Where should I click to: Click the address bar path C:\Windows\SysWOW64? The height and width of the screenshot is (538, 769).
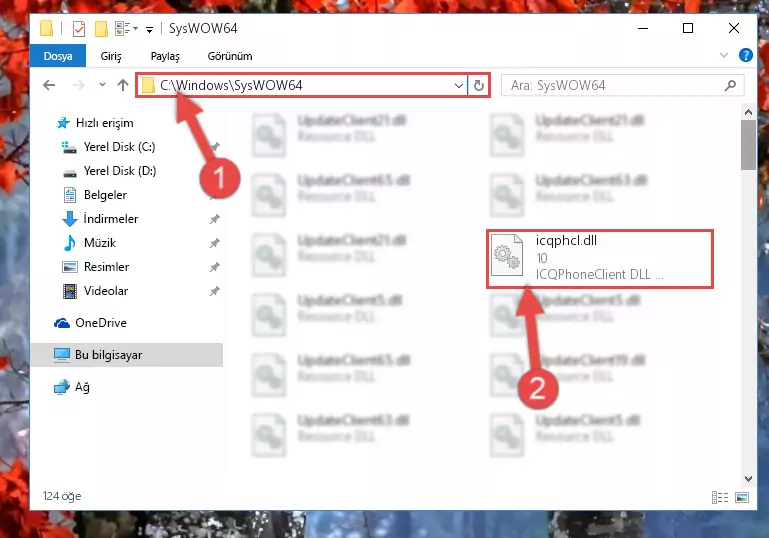231,85
